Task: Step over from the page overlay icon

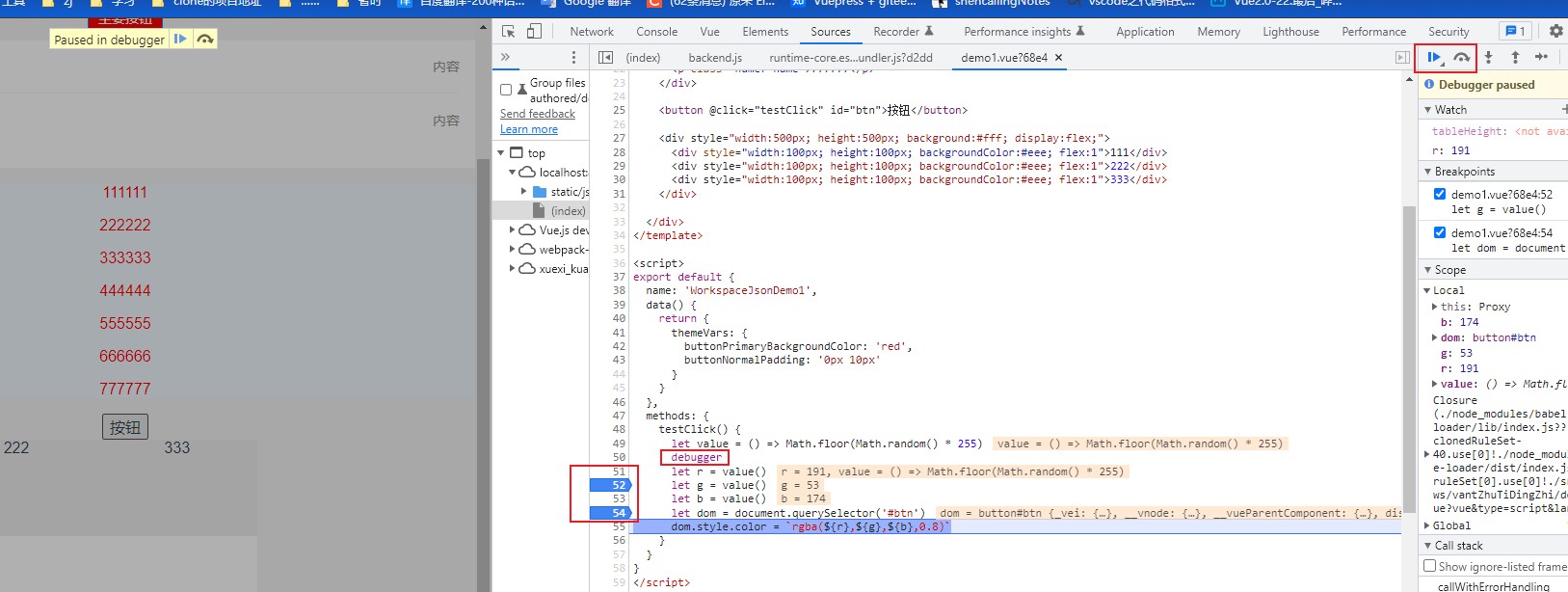Action: click(204, 40)
